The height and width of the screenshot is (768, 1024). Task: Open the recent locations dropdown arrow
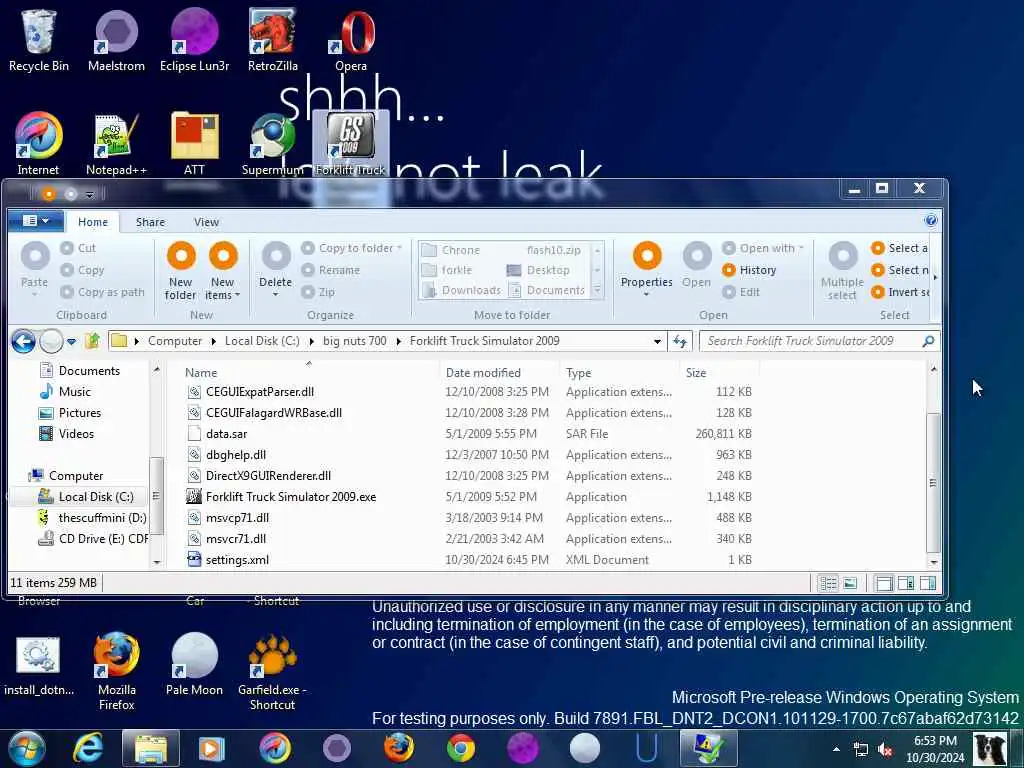[71, 341]
